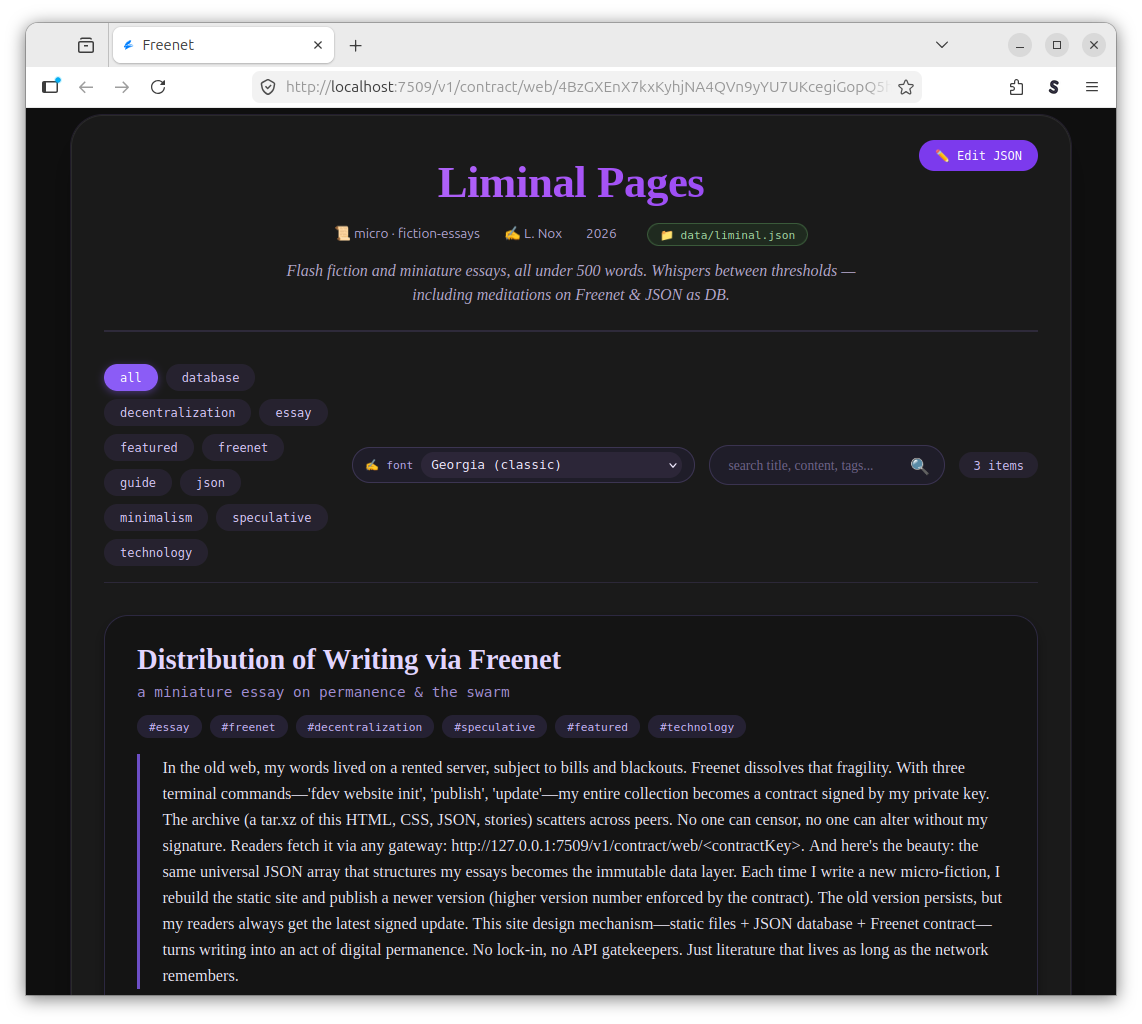Filter by the 'database' tag

(x=210, y=377)
